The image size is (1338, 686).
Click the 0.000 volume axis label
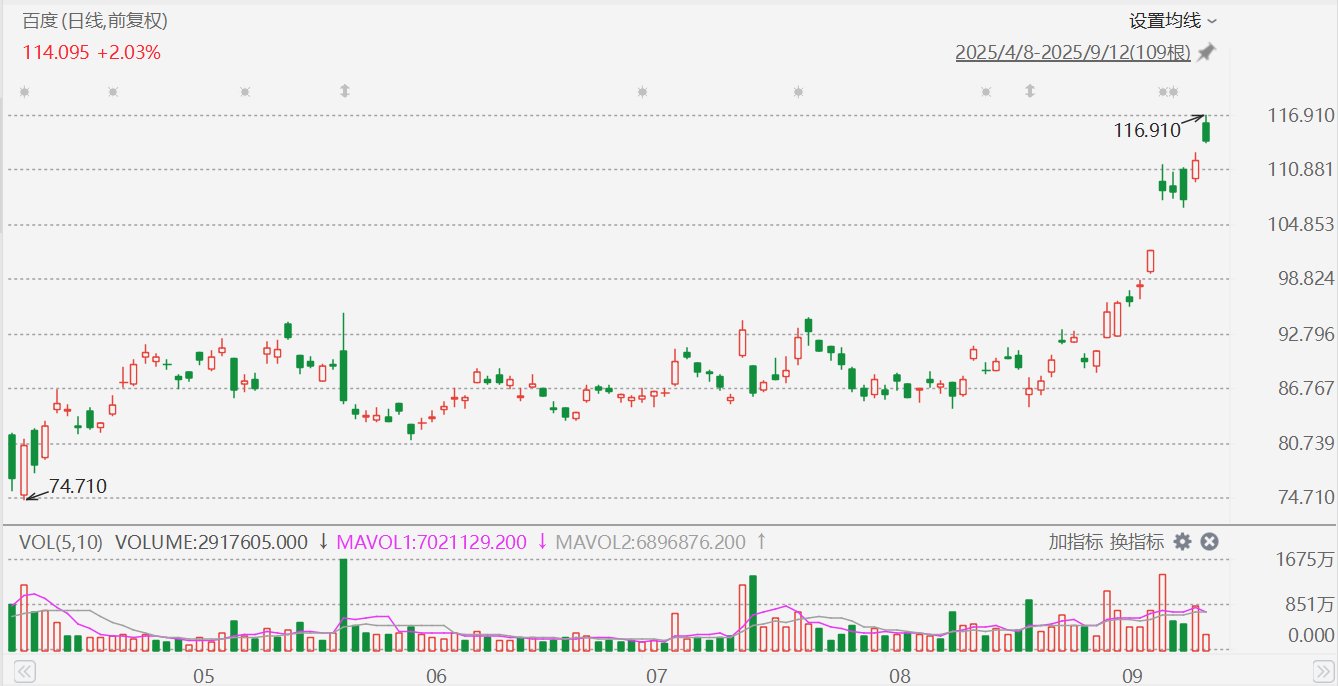1312,635
